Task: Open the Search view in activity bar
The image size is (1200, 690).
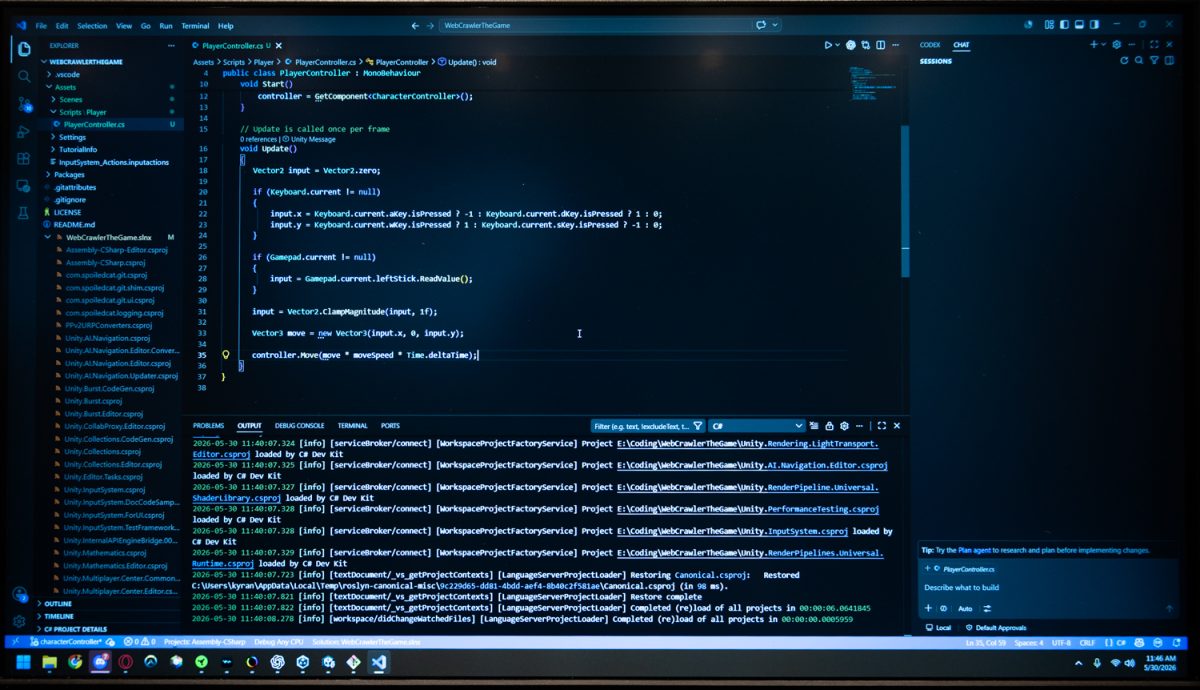Action: [x=23, y=75]
